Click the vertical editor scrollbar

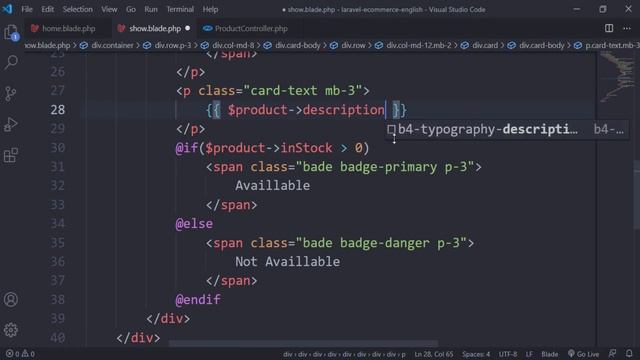[x=637, y=196]
